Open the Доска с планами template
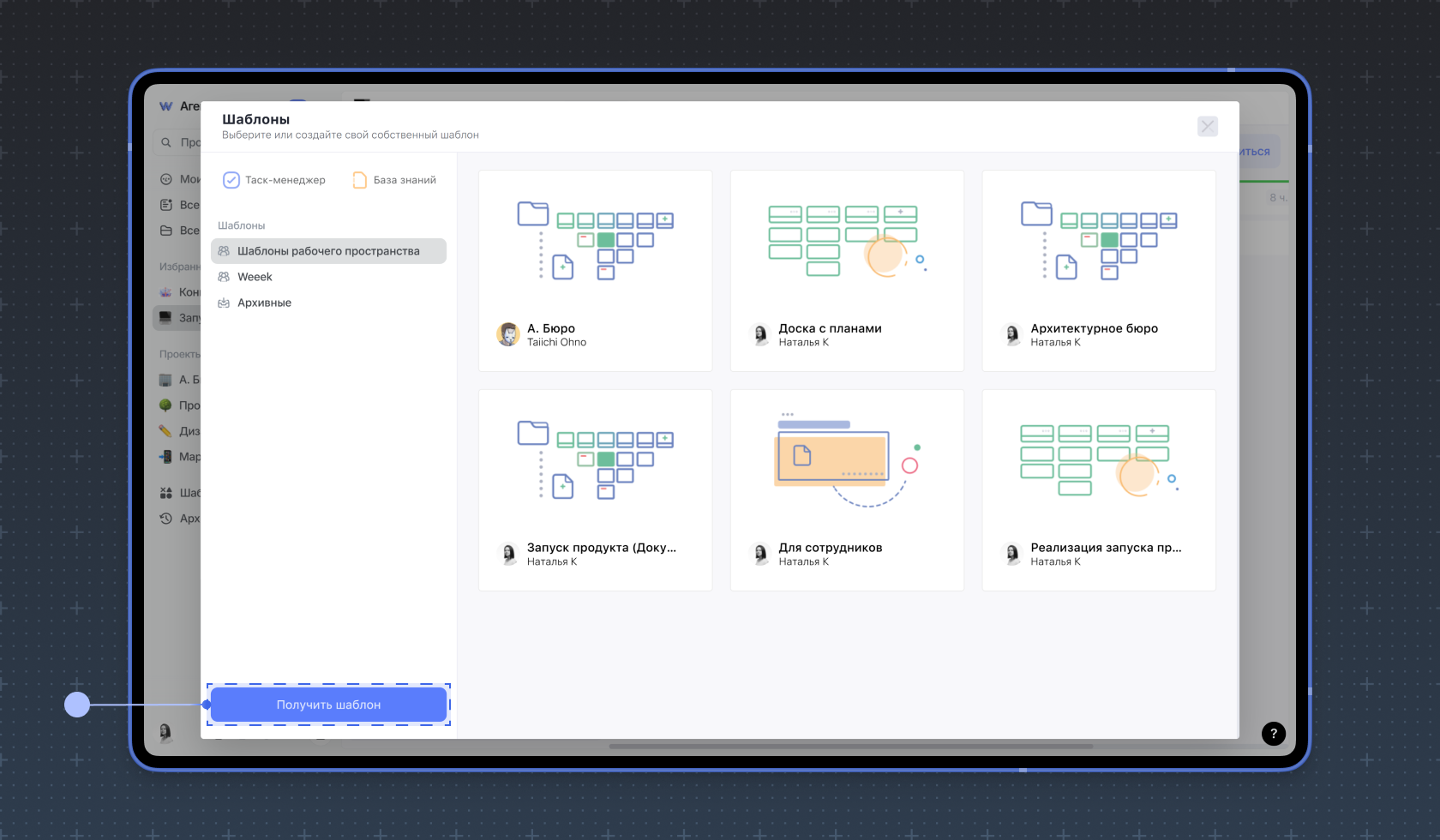Viewport: 1440px width, 840px height. pyautogui.click(x=847, y=271)
